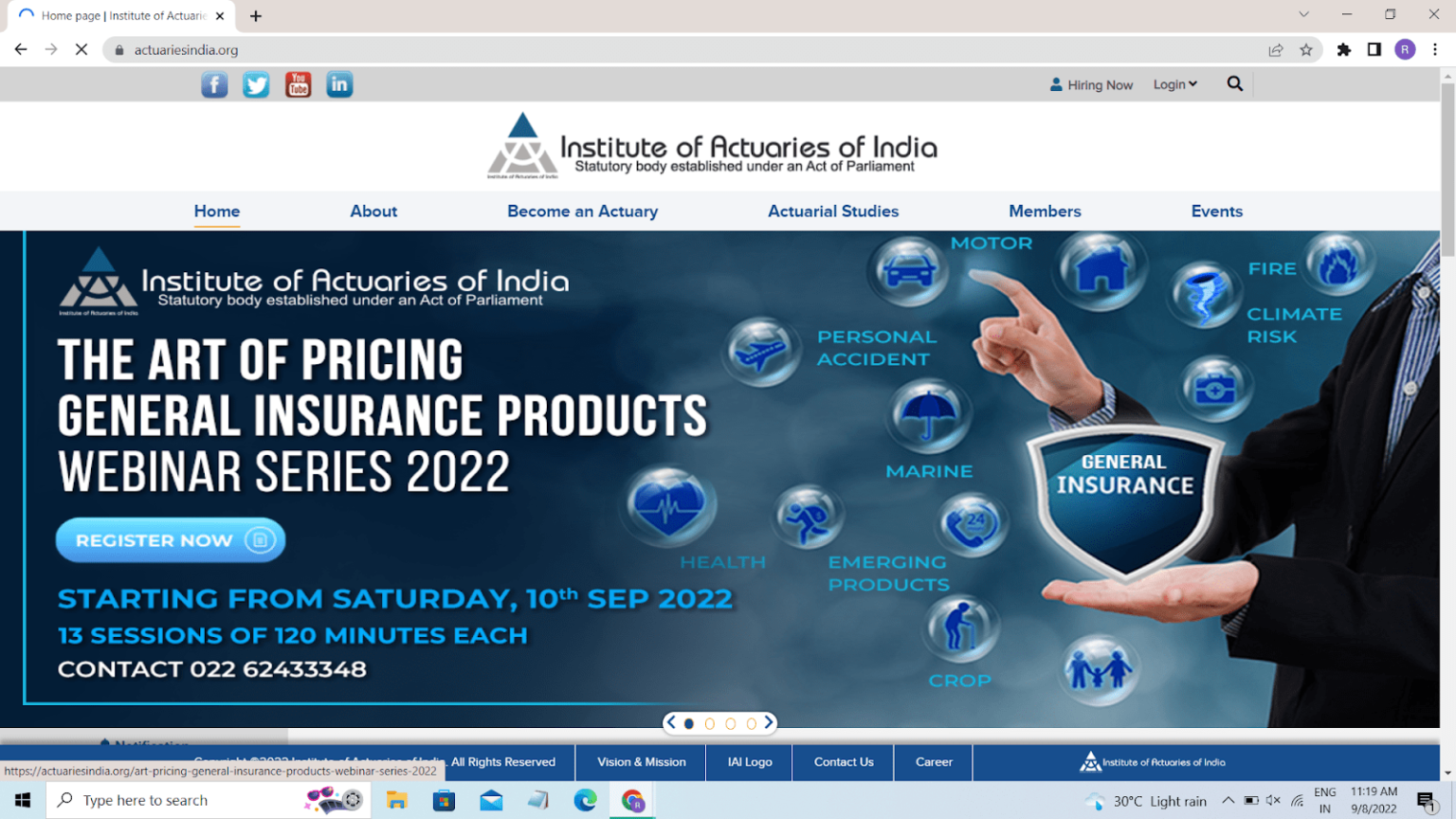Click the Register Now button
This screenshot has width=1456, height=819.
pyautogui.click(x=170, y=539)
